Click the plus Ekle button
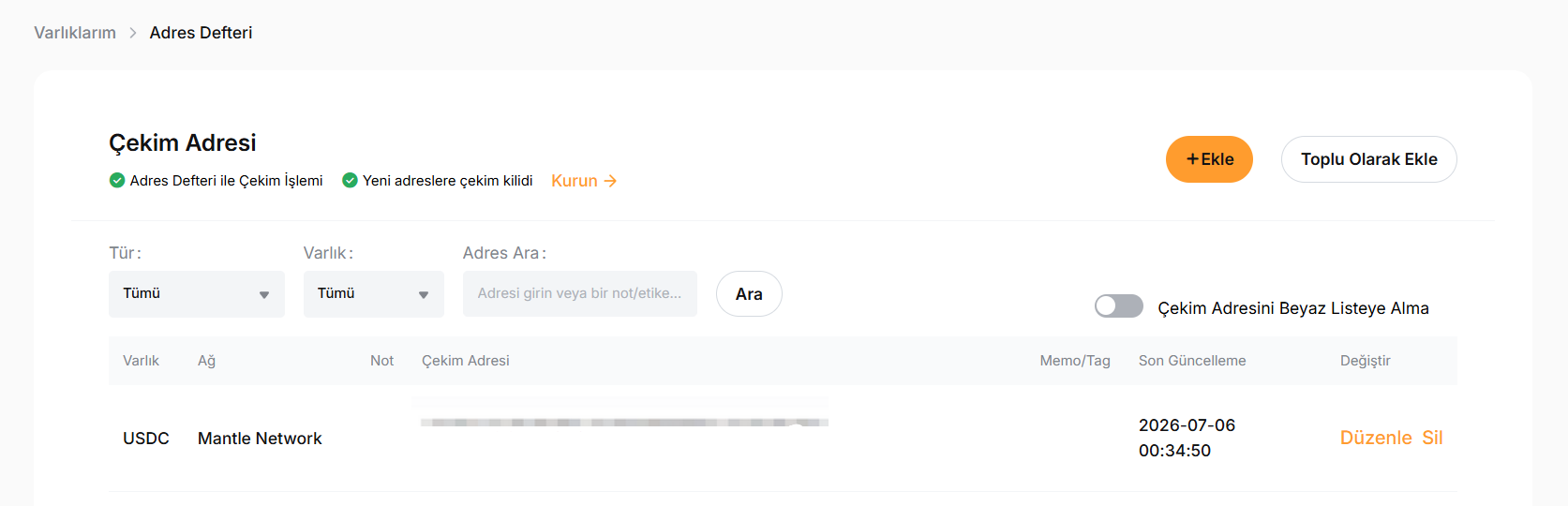The image size is (1568, 506). tap(1209, 159)
